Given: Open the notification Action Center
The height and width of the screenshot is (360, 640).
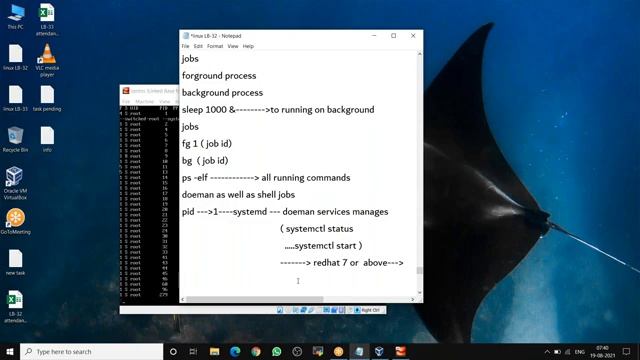Looking at the screenshot, I should [x=627, y=351].
